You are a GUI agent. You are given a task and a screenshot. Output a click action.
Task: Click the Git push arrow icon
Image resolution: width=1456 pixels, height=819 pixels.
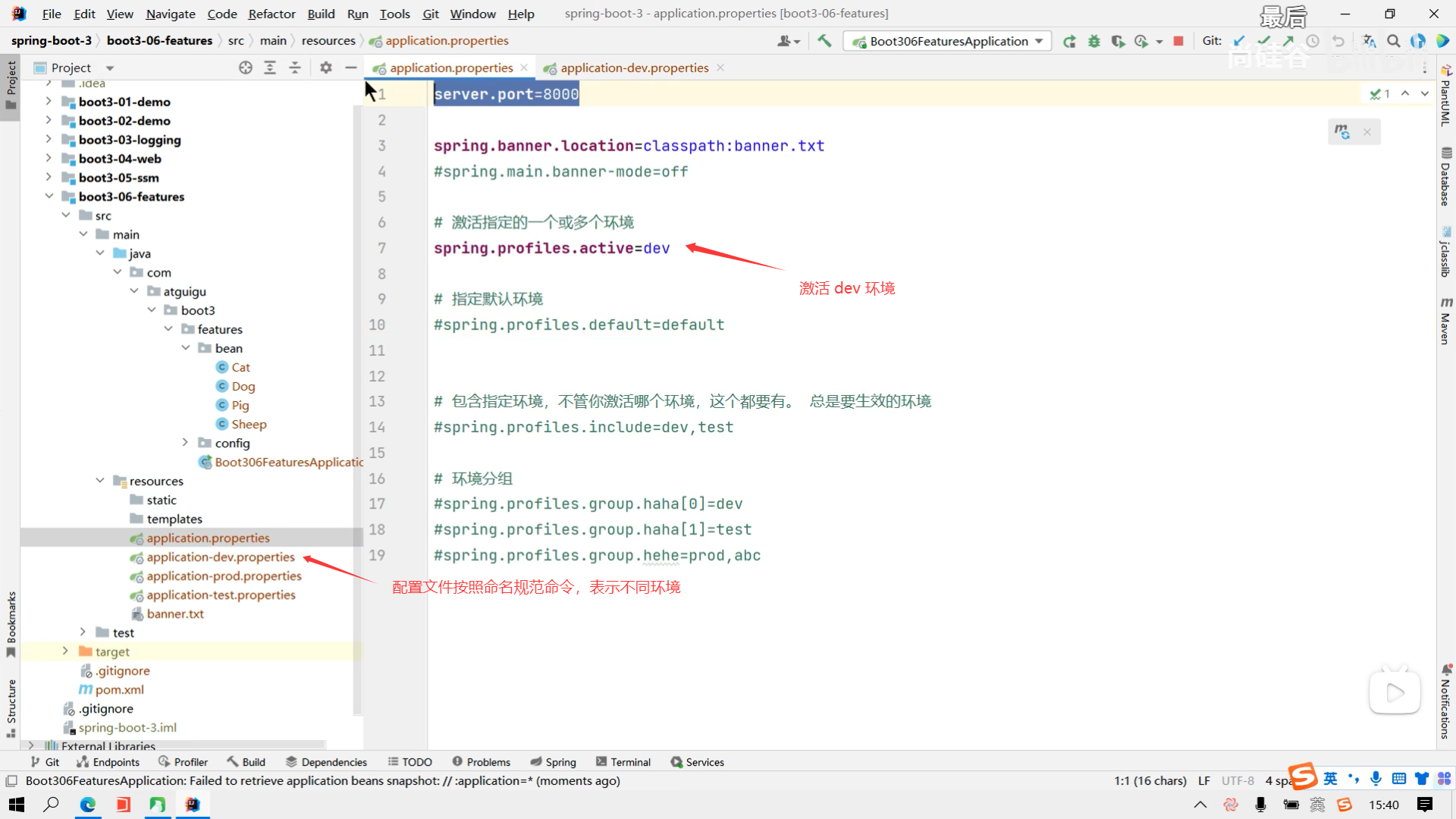point(1288,41)
